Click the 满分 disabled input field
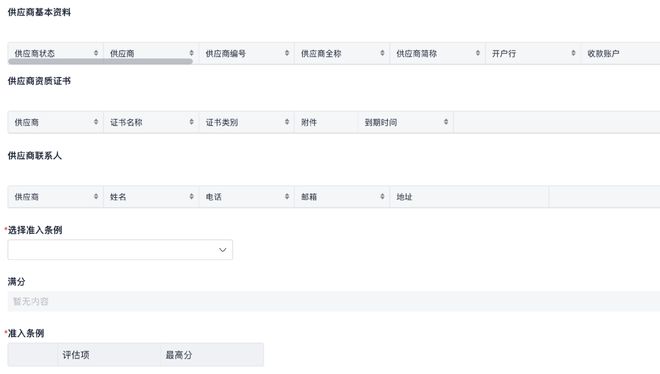This screenshot has height=374, width=660. pos(334,301)
